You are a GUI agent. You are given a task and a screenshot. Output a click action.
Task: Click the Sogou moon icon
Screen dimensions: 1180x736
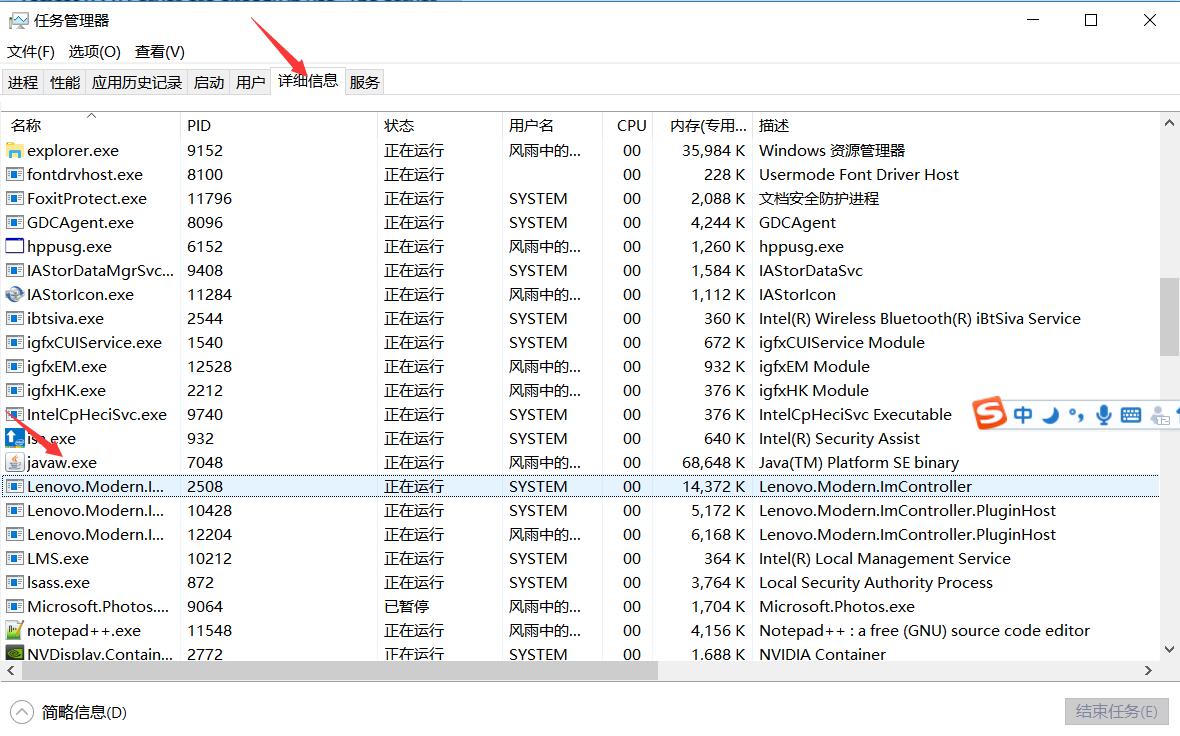pos(1051,415)
